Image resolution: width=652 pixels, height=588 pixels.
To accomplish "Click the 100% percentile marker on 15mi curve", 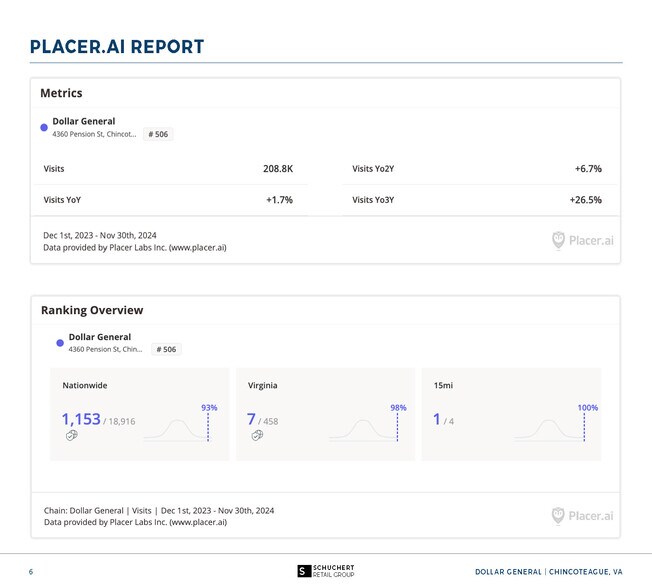I will coord(588,408).
